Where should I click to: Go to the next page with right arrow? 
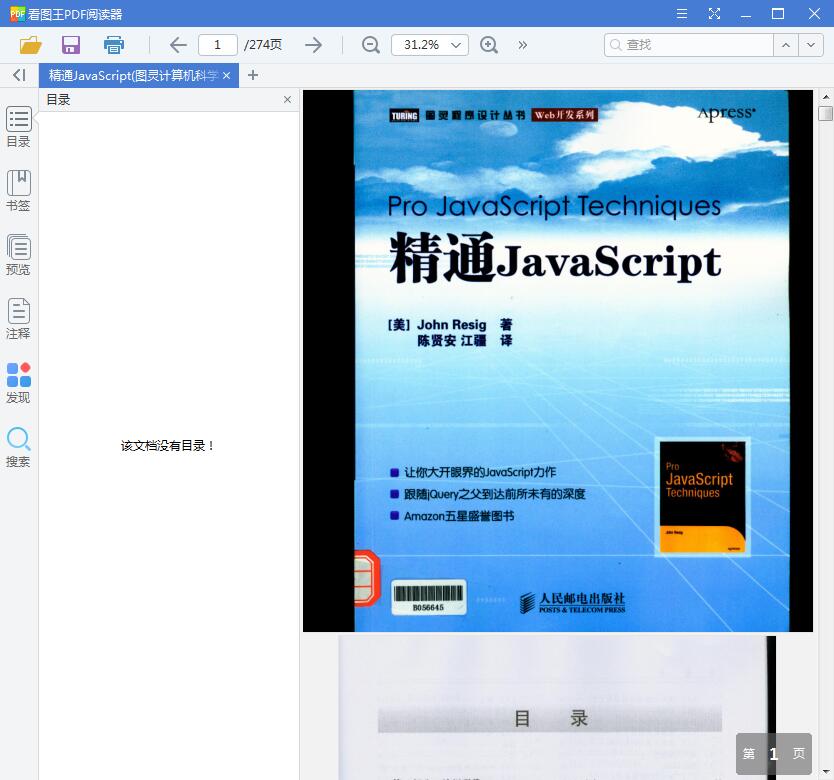[x=313, y=45]
